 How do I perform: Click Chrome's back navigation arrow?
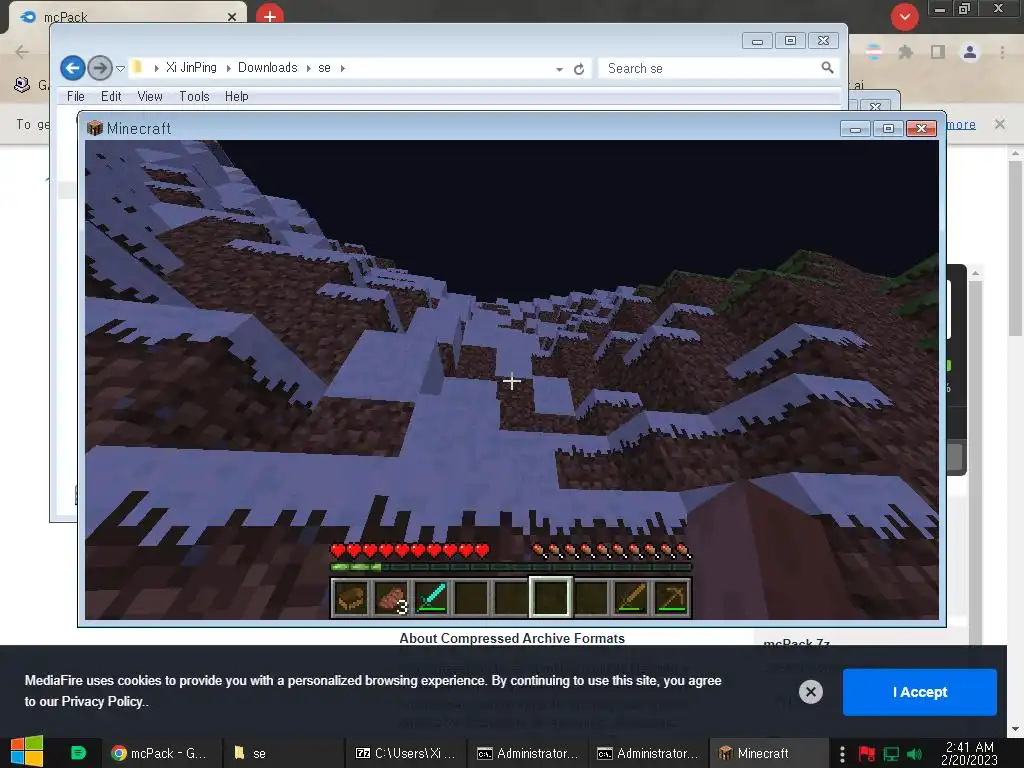coord(22,52)
